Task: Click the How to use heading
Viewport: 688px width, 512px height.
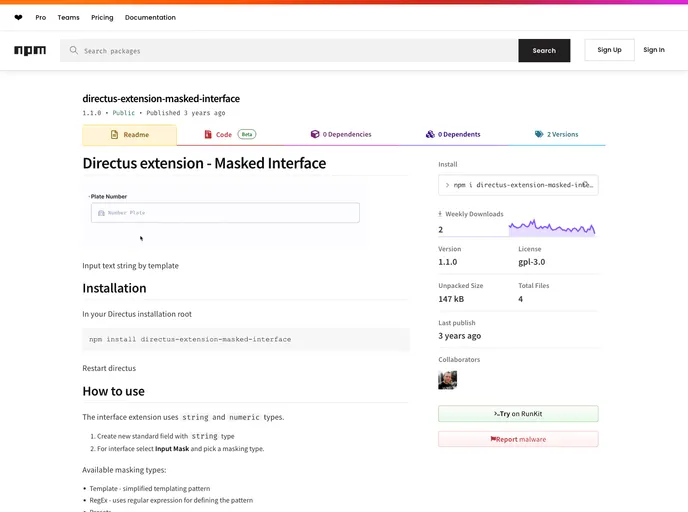Action: point(113,391)
